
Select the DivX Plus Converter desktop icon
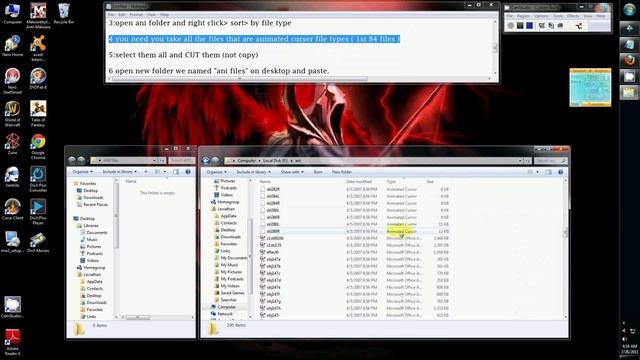(x=38, y=180)
